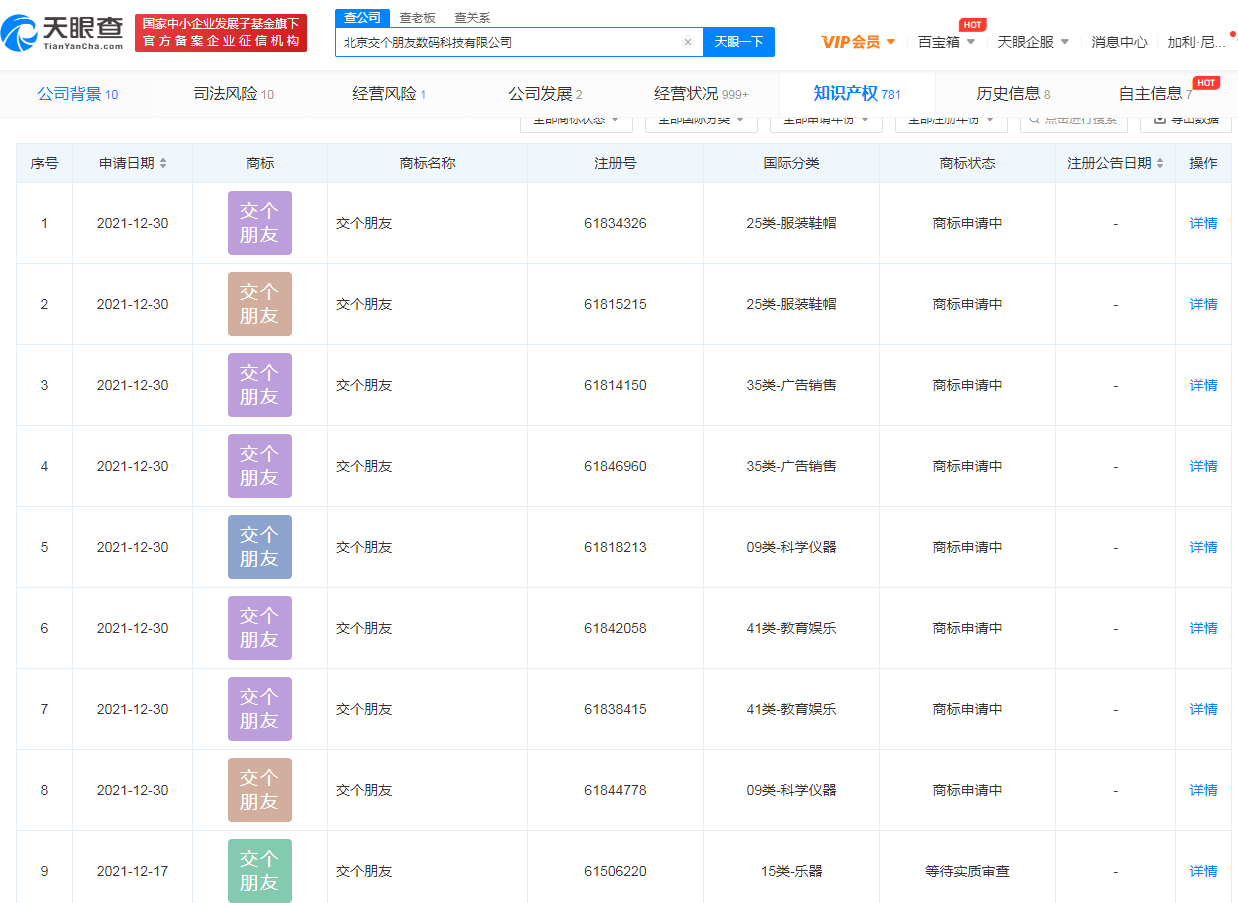Open the trademark image for 61846960
The image size is (1238, 903).
[260, 466]
